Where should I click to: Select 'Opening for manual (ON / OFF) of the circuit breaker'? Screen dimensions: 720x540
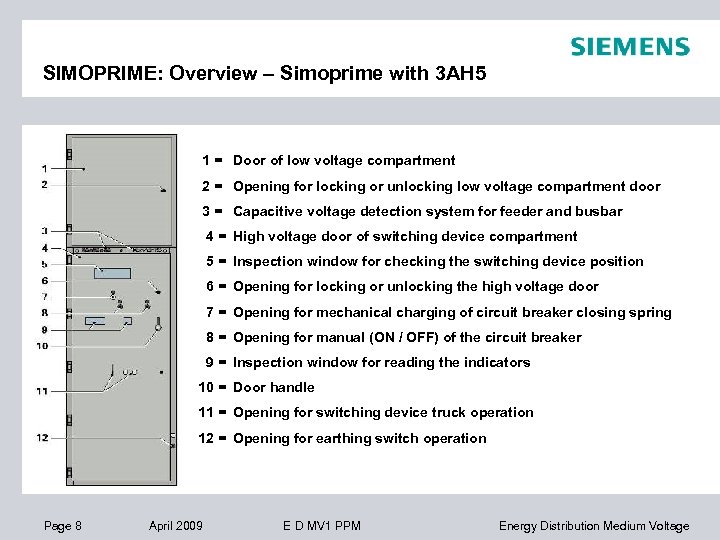pos(407,337)
